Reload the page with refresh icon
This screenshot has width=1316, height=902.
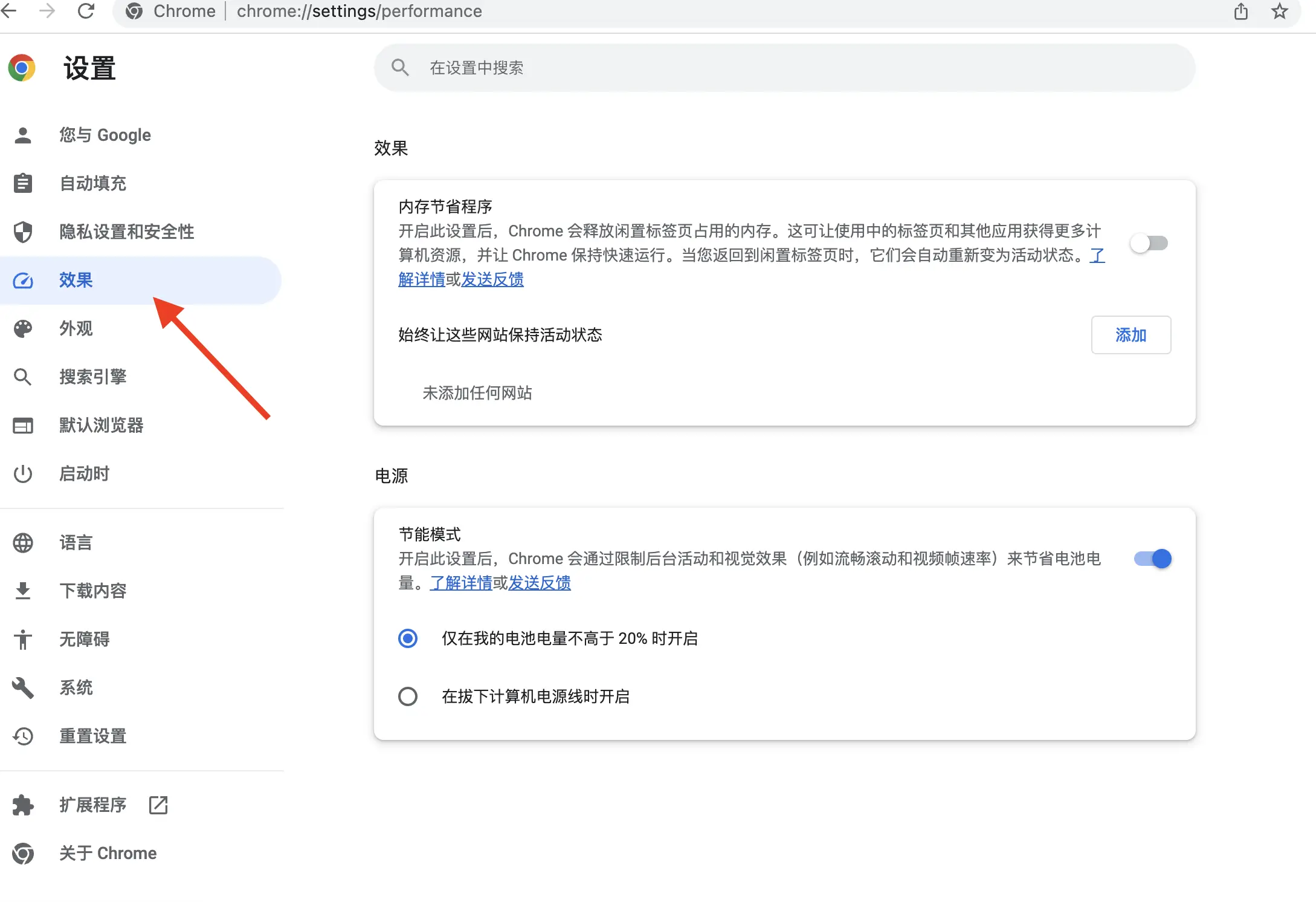pyautogui.click(x=86, y=11)
